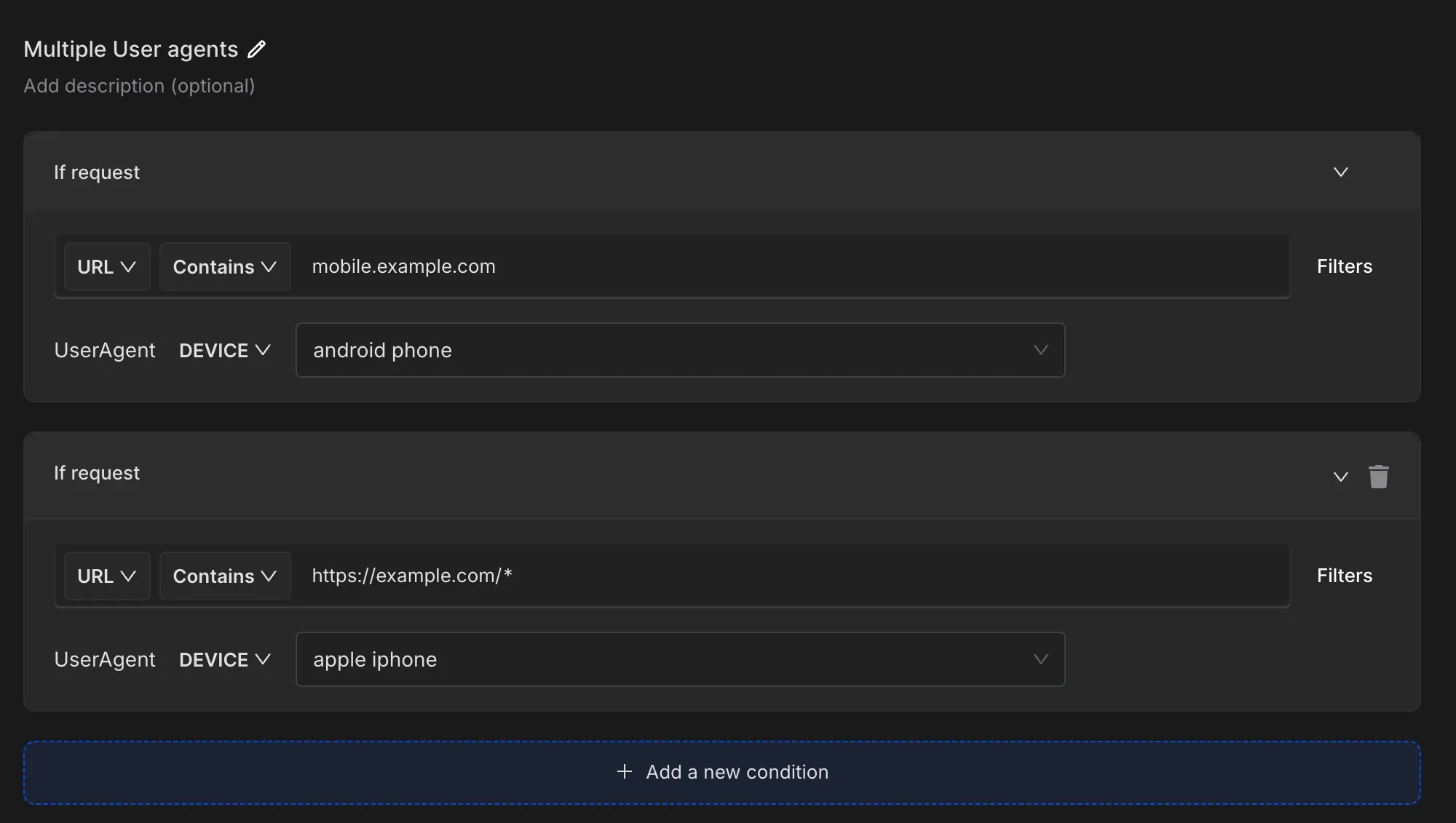Screen dimensions: 1456x823
Task: Collapse the second If request section
Action: click(1340, 477)
